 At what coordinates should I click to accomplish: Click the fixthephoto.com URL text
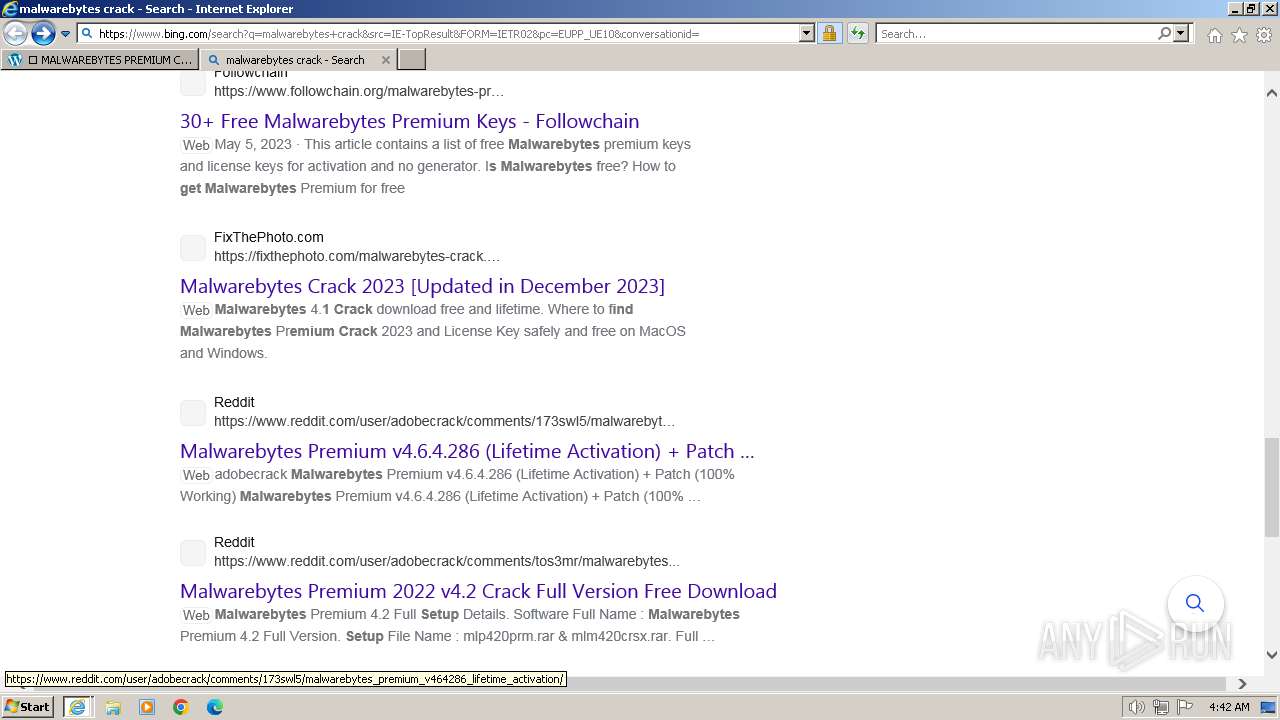[x=357, y=256]
